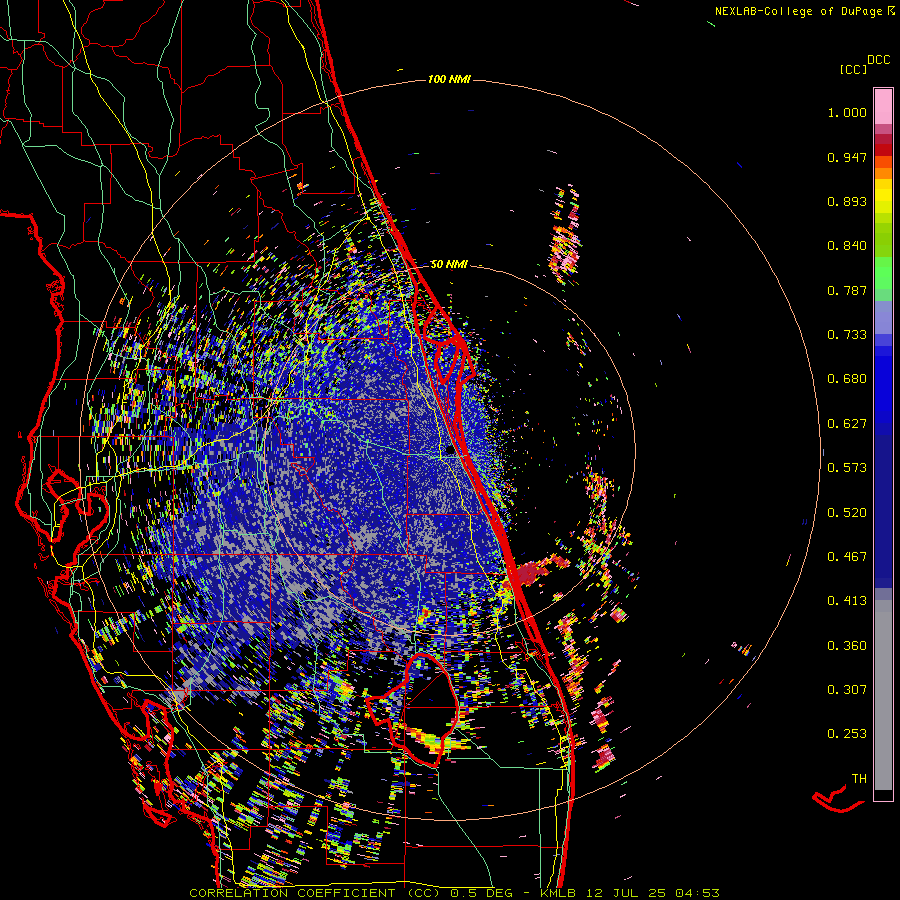This screenshot has height=900, width=900.
Task: Click the 0.307 scale value
Action: tap(847, 690)
